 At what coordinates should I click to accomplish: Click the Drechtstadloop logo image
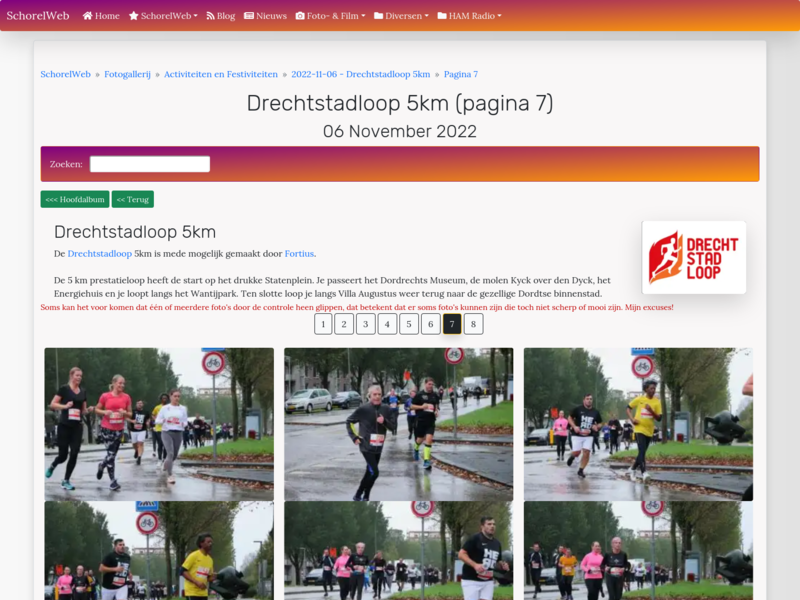point(694,257)
